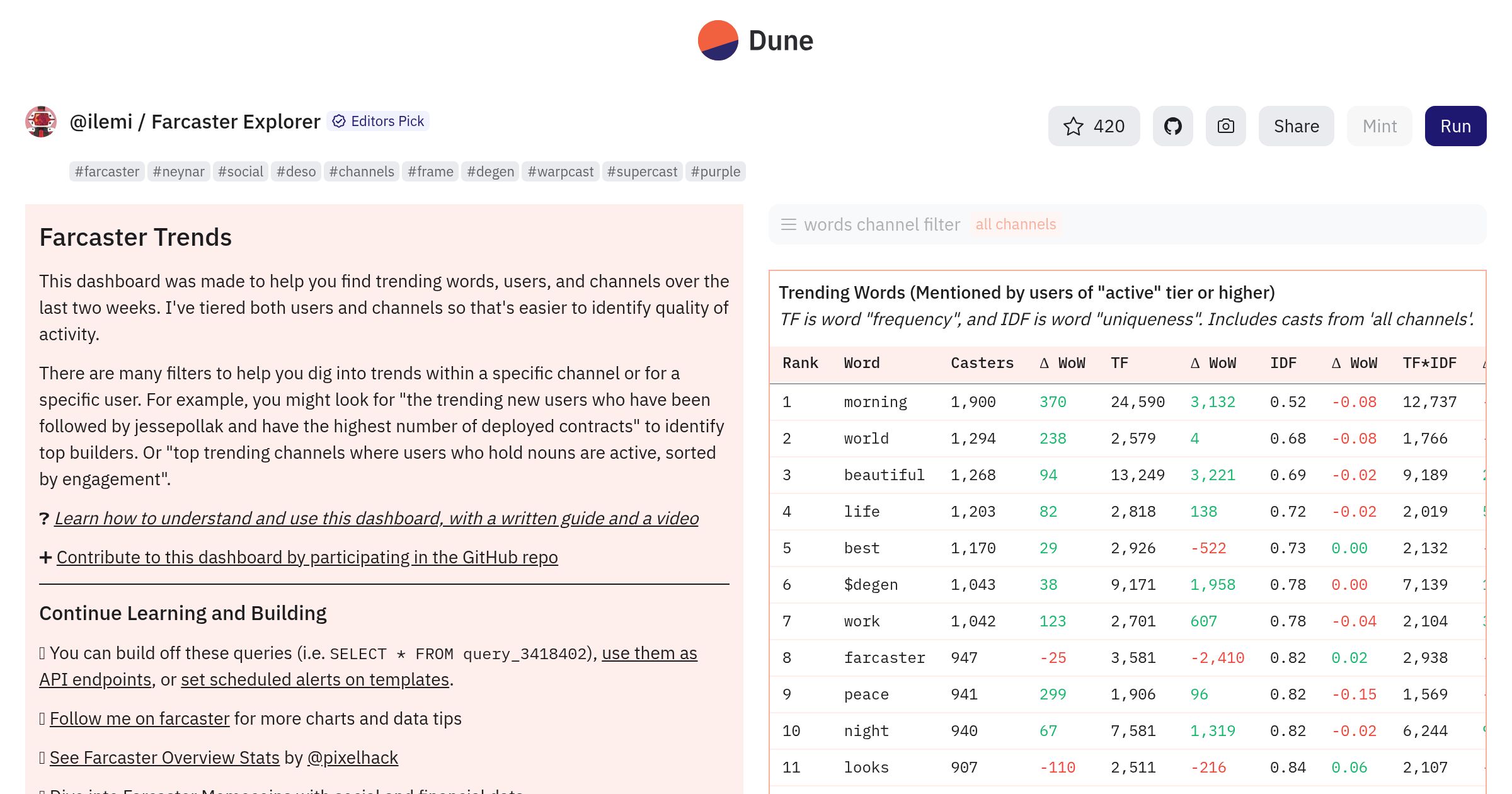Open the written guide and video link
Viewport: 1512px width, 794px height.
(x=376, y=518)
